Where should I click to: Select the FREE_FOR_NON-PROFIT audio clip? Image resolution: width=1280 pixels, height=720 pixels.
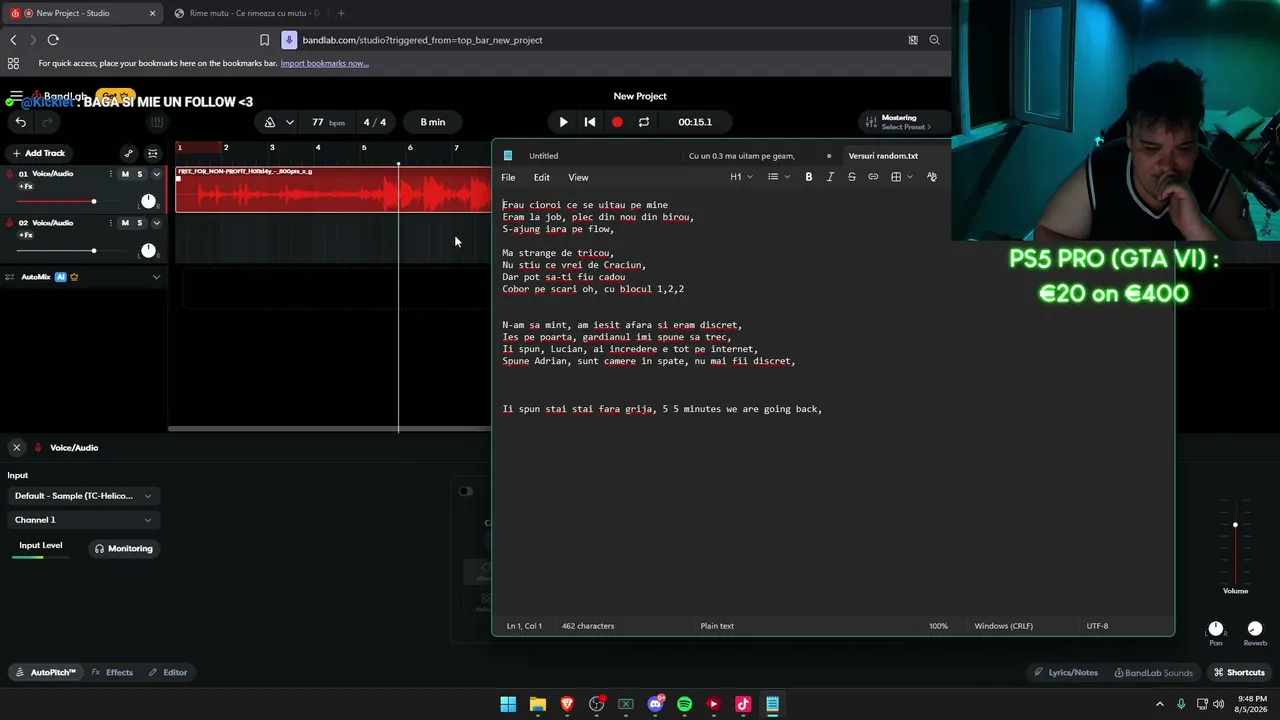click(x=333, y=189)
